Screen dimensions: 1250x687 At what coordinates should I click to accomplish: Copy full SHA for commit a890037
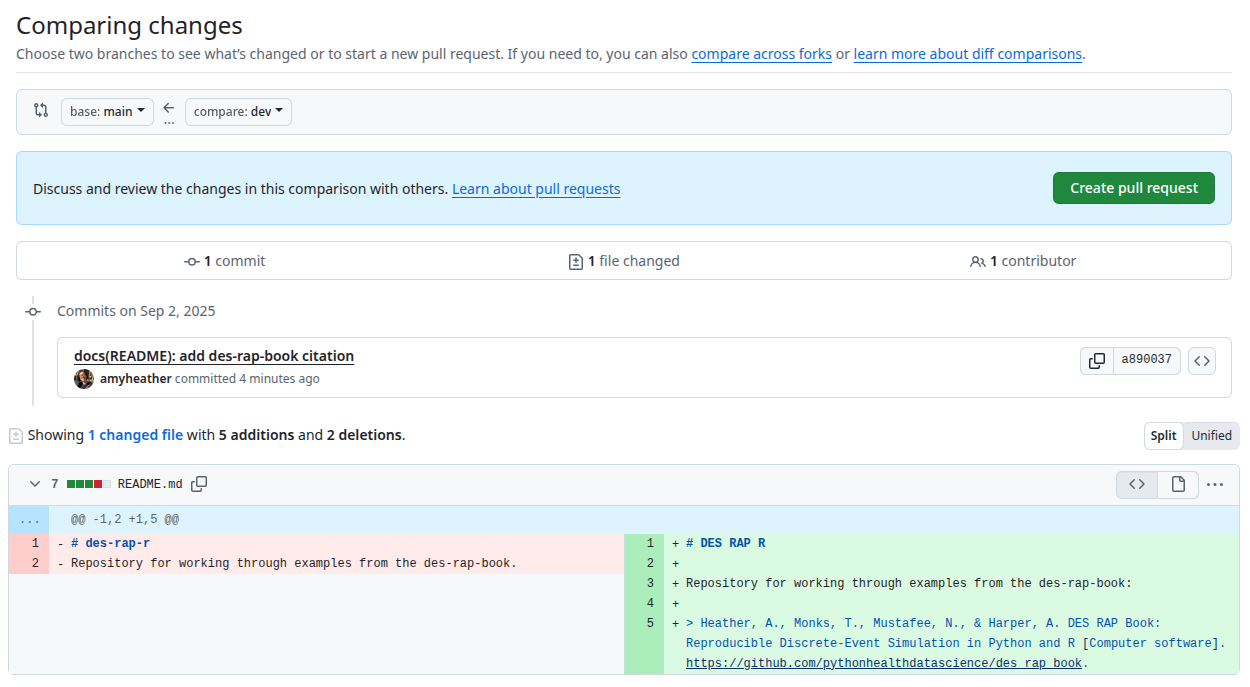(x=1097, y=361)
